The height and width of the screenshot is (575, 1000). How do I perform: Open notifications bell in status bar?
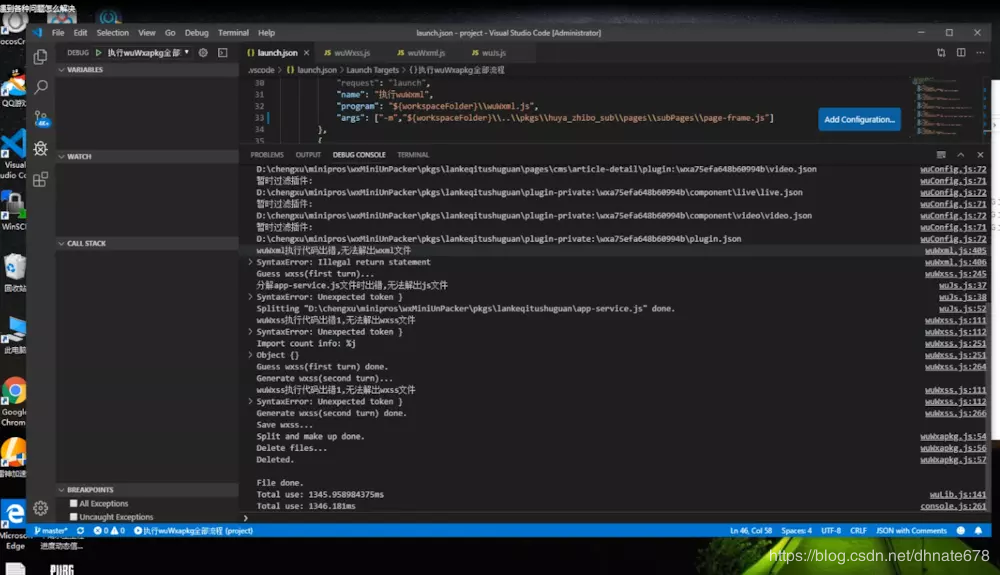tap(978, 530)
